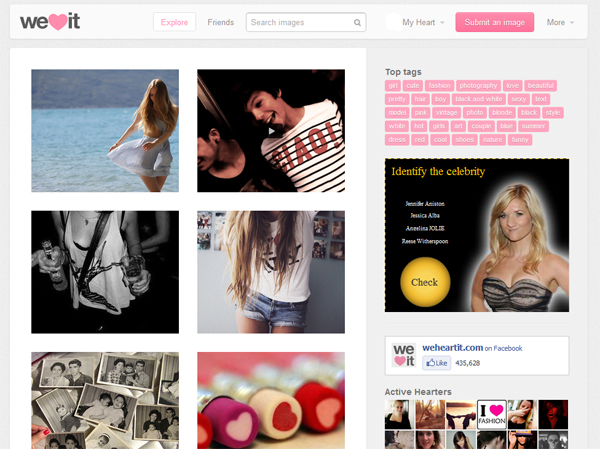Select the 'dress' tag

(x=397, y=140)
